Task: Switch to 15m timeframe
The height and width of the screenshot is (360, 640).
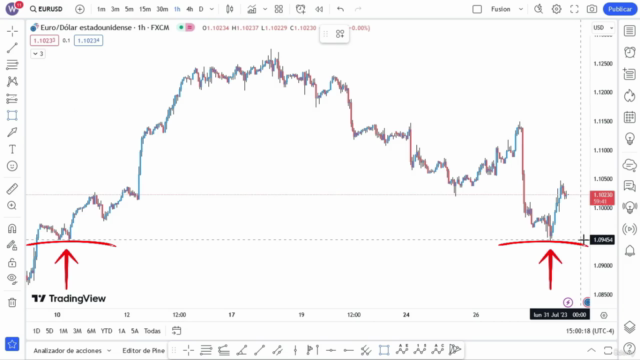Action: tap(145, 9)
